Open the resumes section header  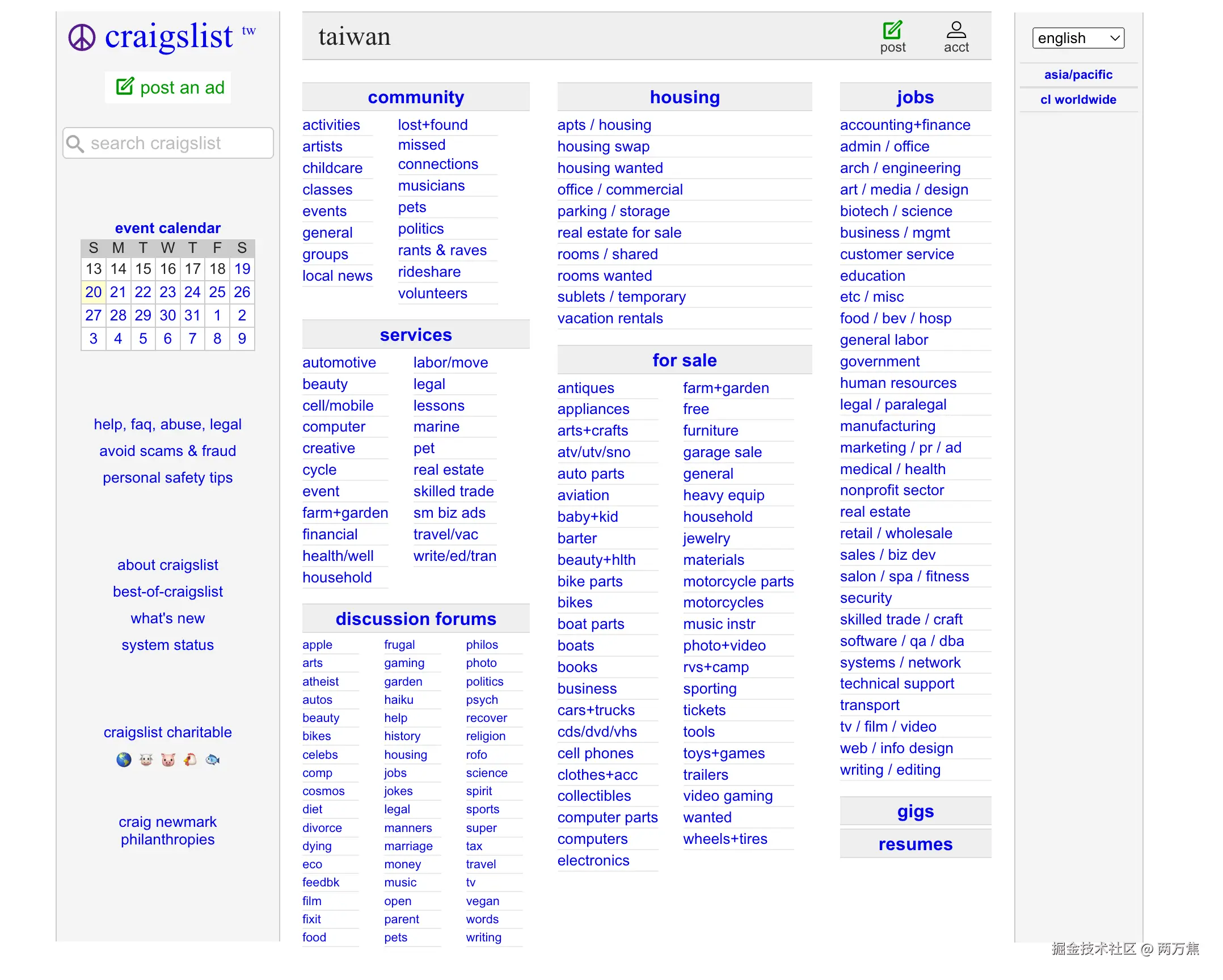914,844
